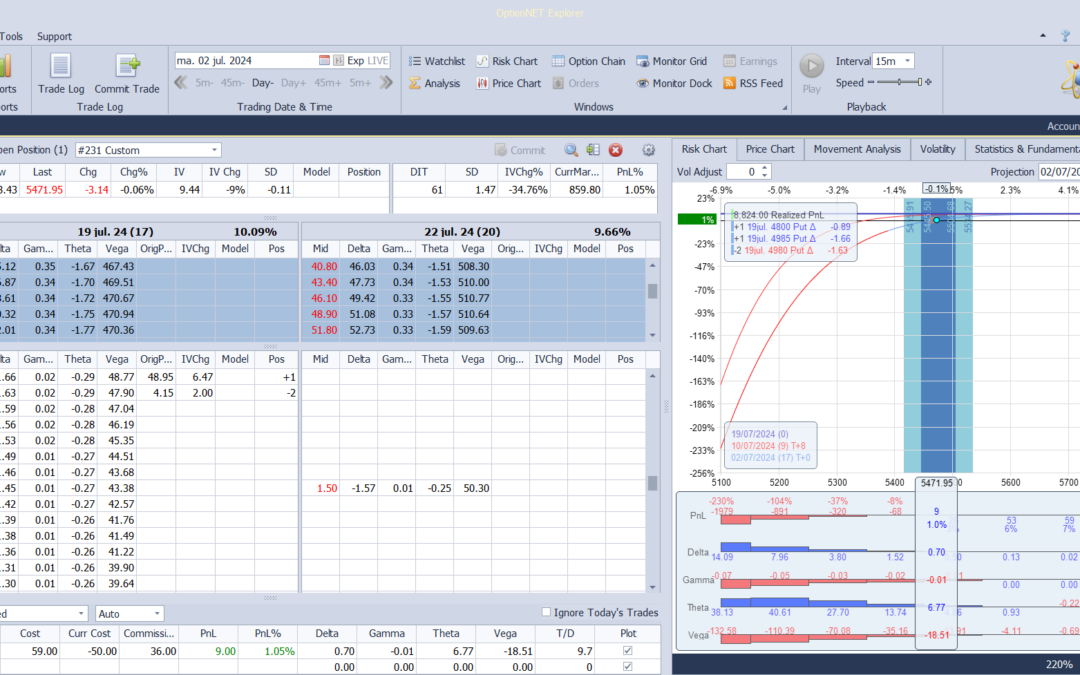Screen dimensions: 1080x675
Task: Toggle Plot checkbox for first position row
Action: pyautogui.click(x=627, y=650)
